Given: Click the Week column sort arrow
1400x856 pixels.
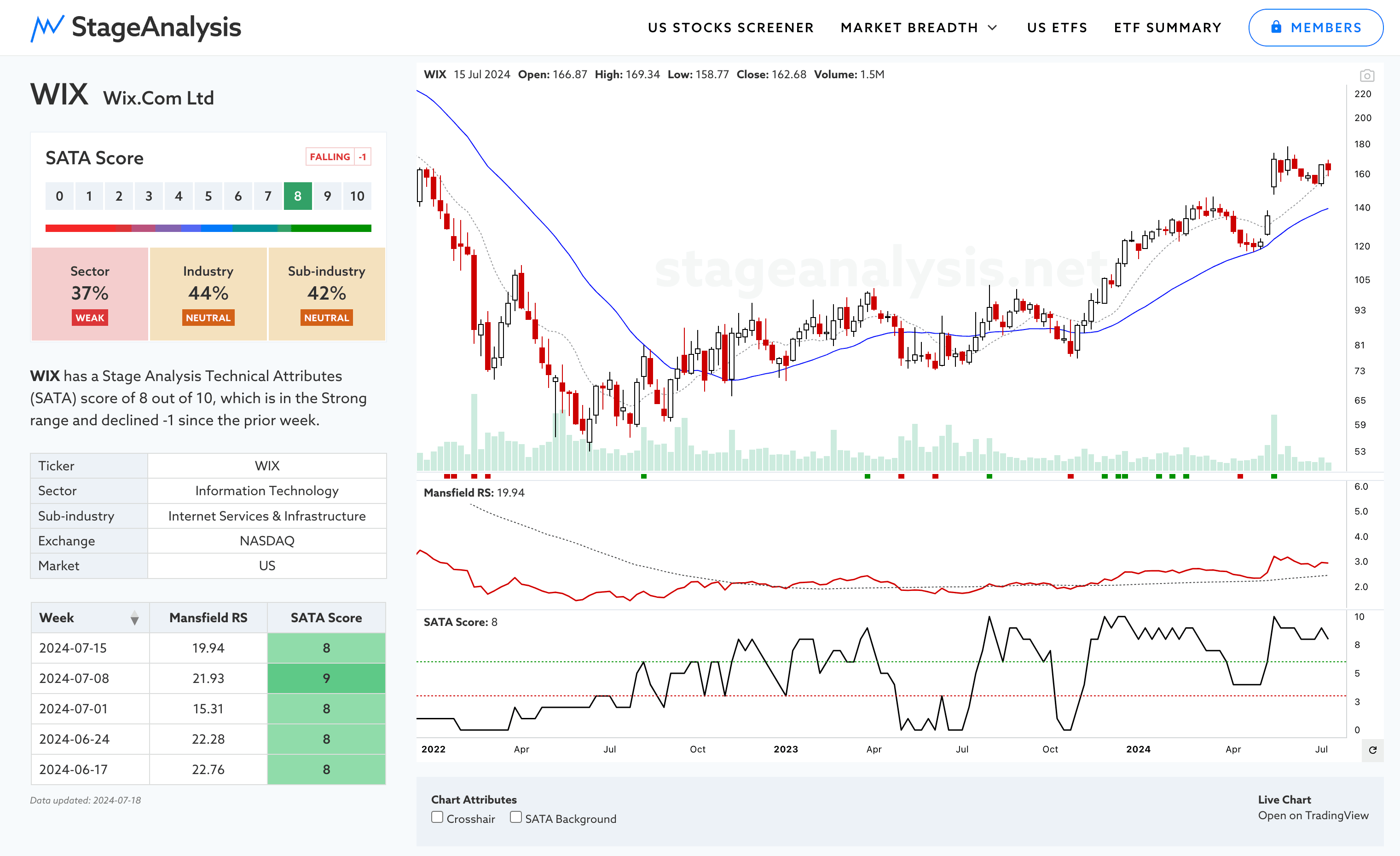Looking at the screenshot, I should pos(134,618).
